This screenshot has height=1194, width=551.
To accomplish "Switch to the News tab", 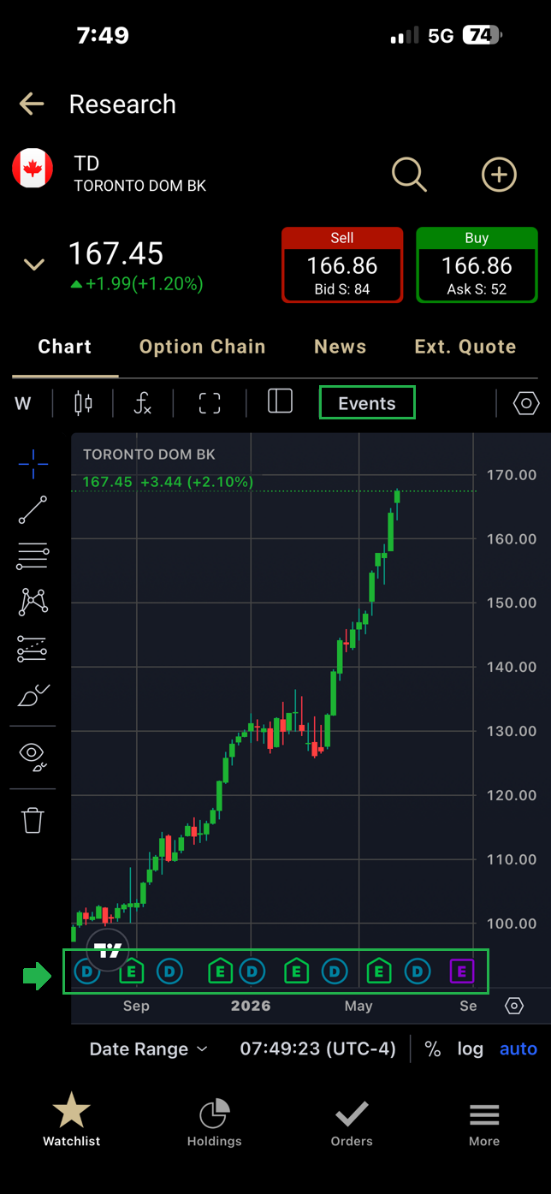I will point(340,347).
